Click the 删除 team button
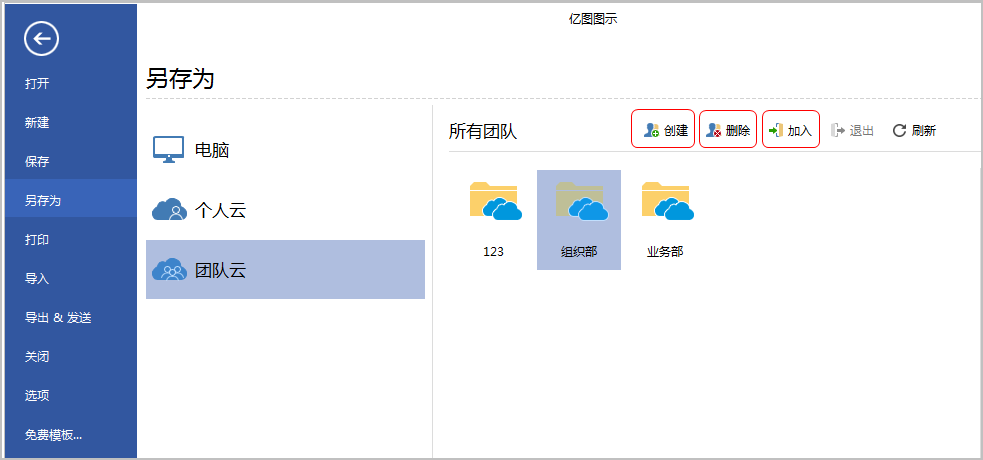Image resolution: width=983 pixels, height=460 pixels. pos(728,130)
